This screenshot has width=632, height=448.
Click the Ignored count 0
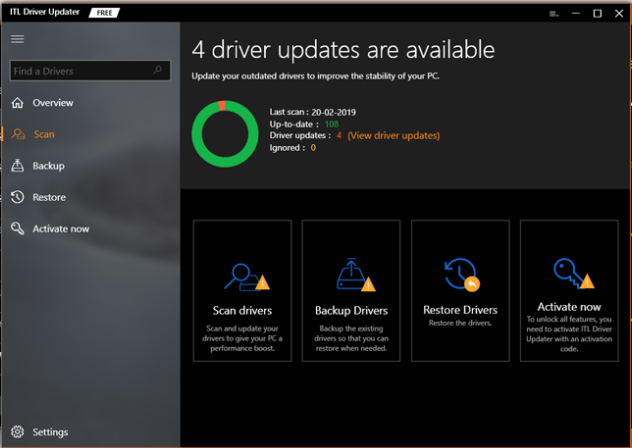pyautogui.click(x=313, y=148)
